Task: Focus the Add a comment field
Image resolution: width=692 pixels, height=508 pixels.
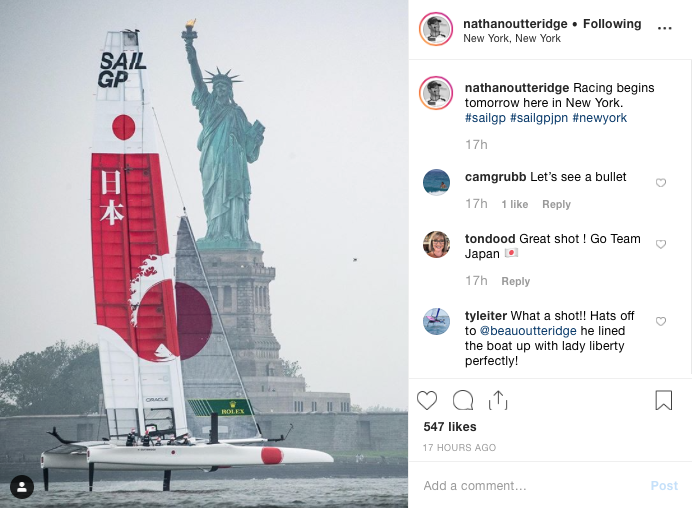Action: click(x=532, y=485)
